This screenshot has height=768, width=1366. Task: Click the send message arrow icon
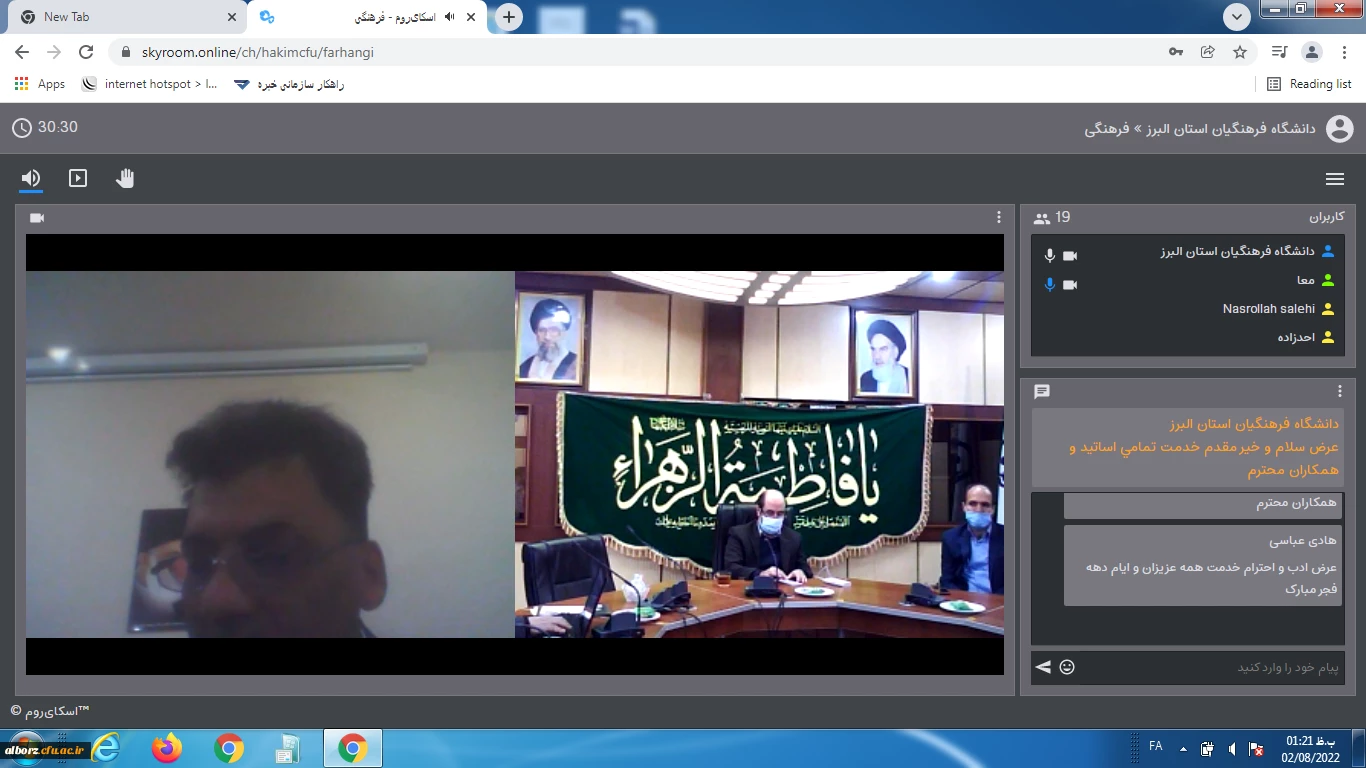click(1043, 667)
